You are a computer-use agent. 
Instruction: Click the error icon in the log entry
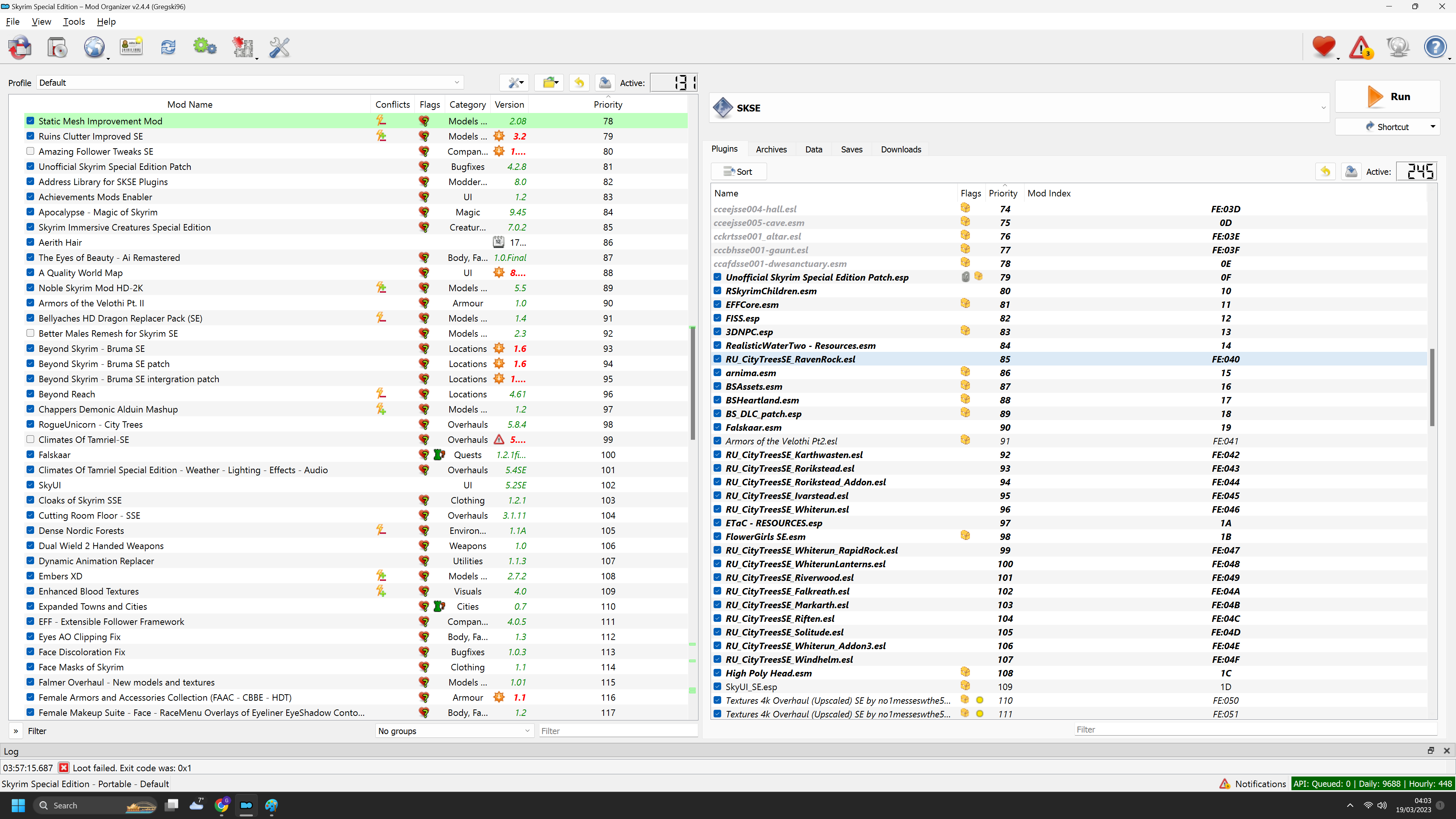click(x=64, y=767)
